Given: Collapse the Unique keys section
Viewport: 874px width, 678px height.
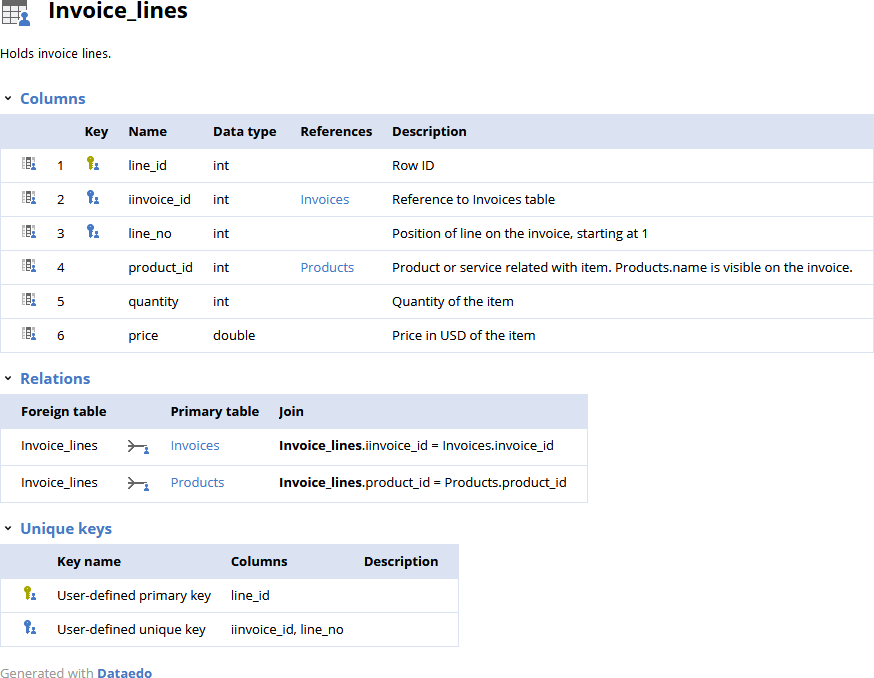Looking at the screenshot, I should click(x=9, y=529).
